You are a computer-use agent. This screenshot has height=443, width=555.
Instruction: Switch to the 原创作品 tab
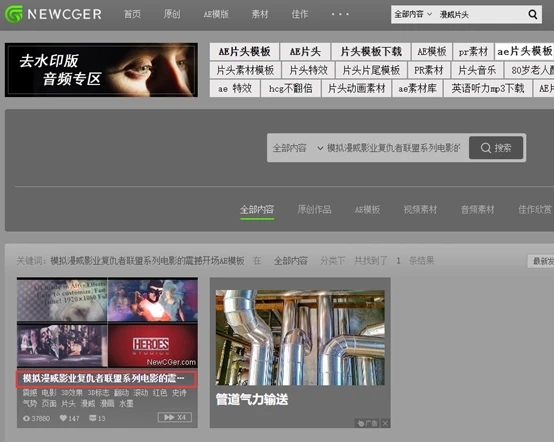314,209
